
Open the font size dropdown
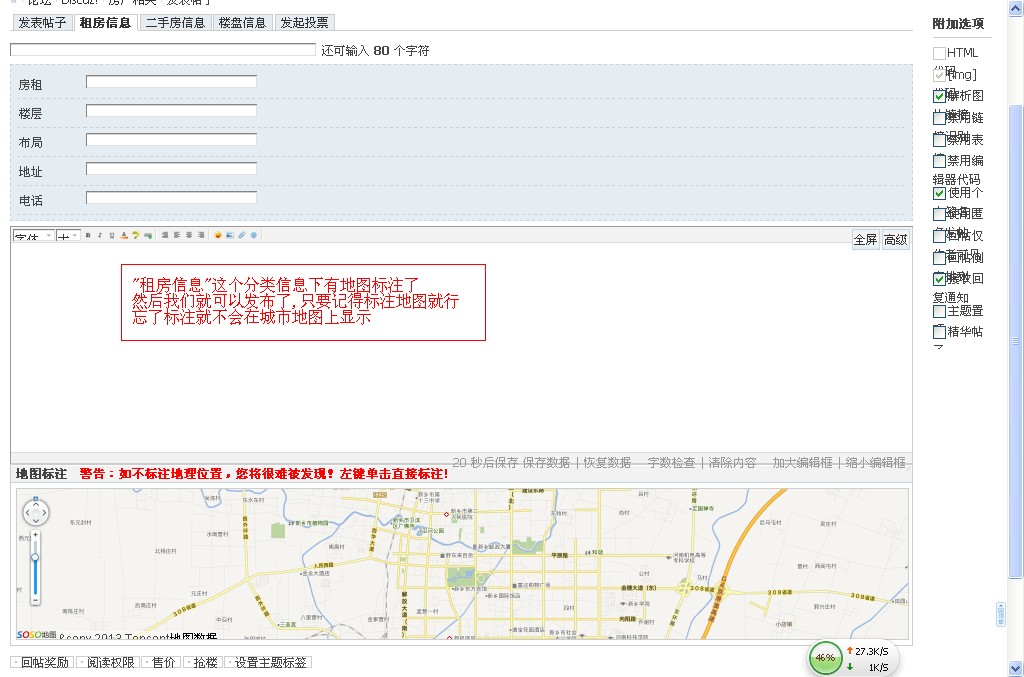(x=68, y=236)
